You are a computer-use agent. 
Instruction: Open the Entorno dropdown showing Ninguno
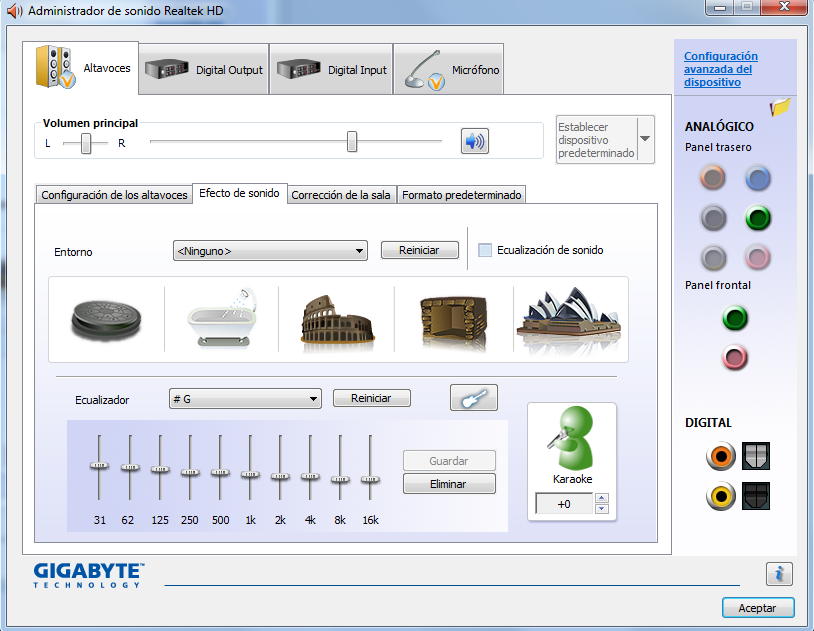click(x=270, y=251)
